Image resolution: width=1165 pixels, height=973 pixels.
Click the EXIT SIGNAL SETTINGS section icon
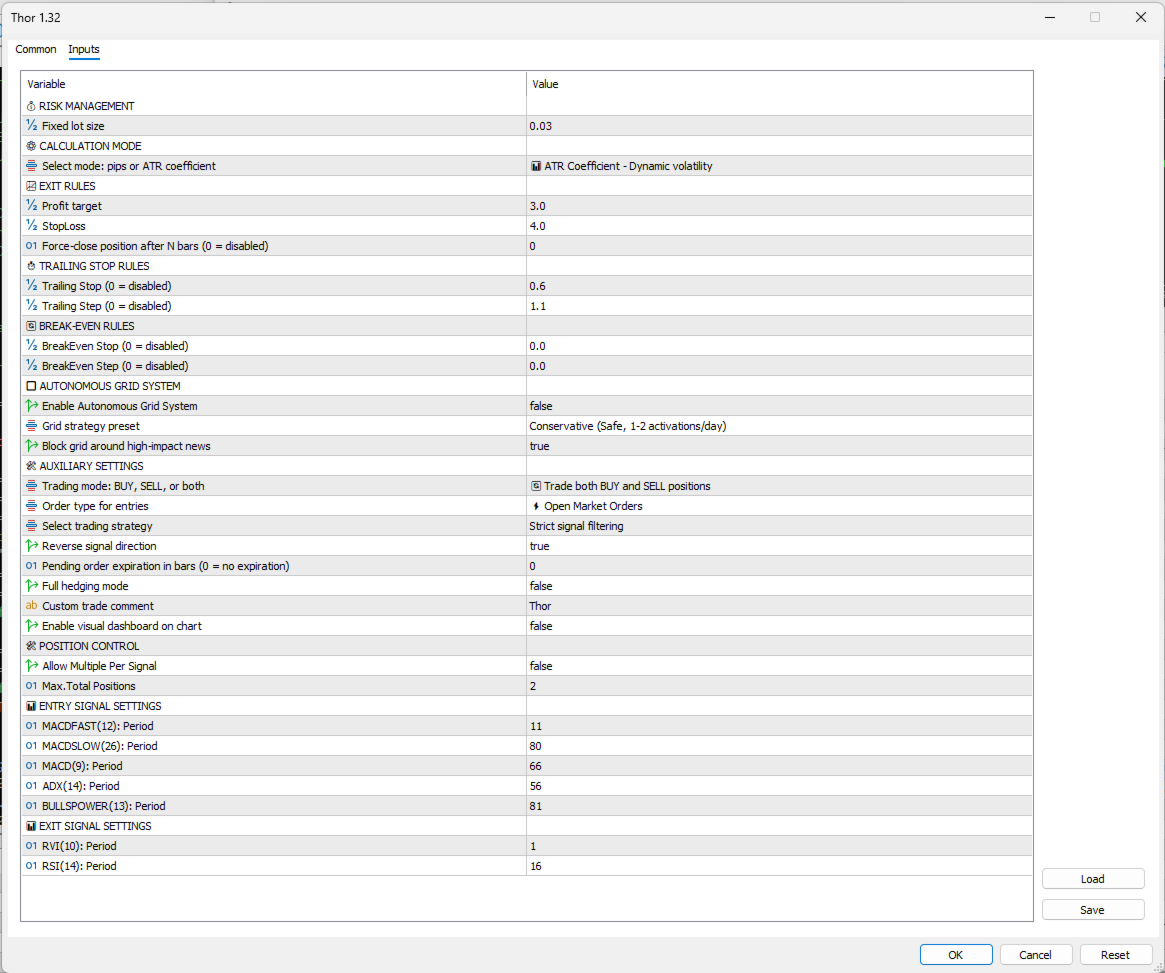point(31,826)
